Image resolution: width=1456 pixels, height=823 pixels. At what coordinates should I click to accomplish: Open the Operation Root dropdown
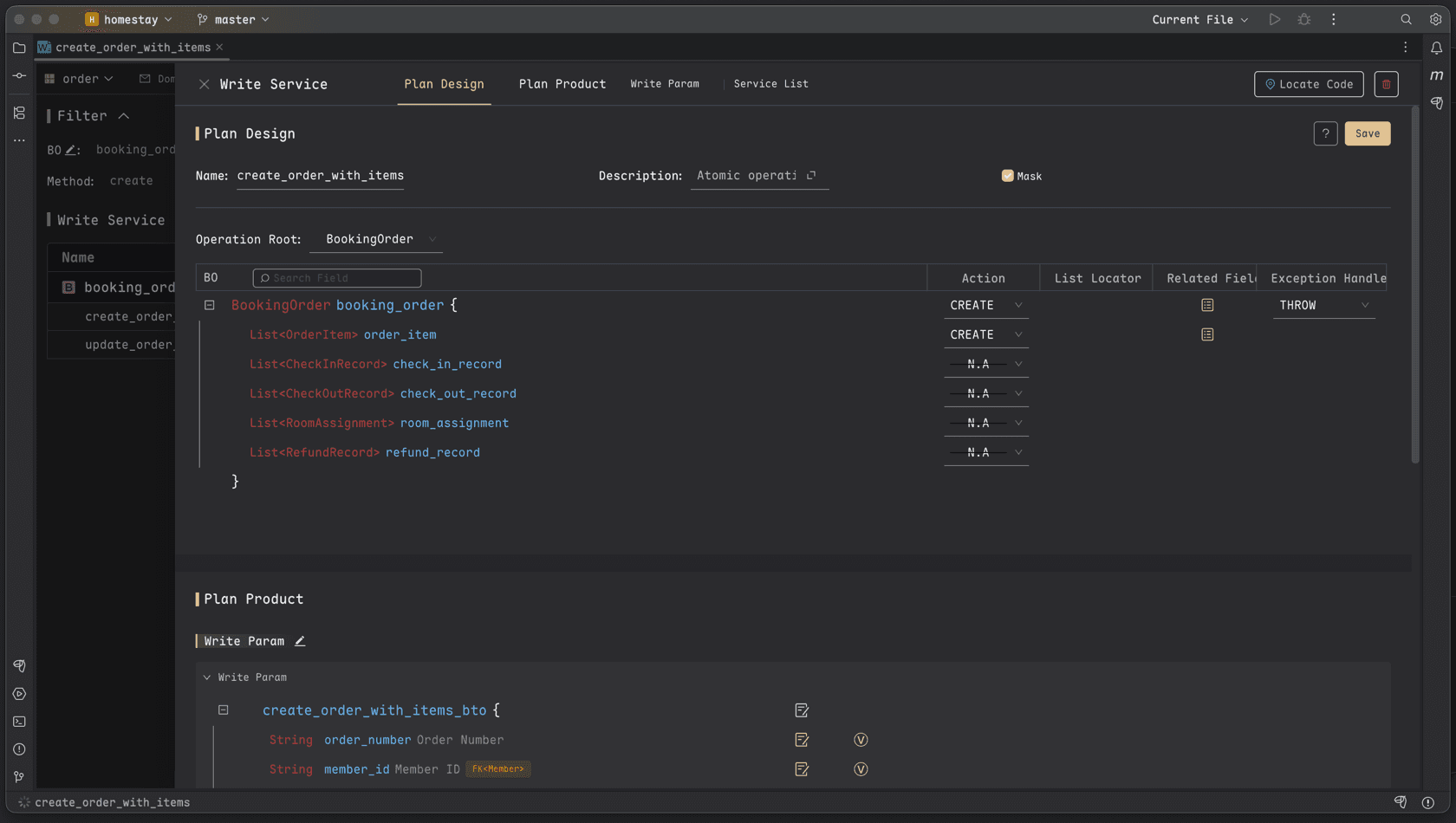click(376, 239)
